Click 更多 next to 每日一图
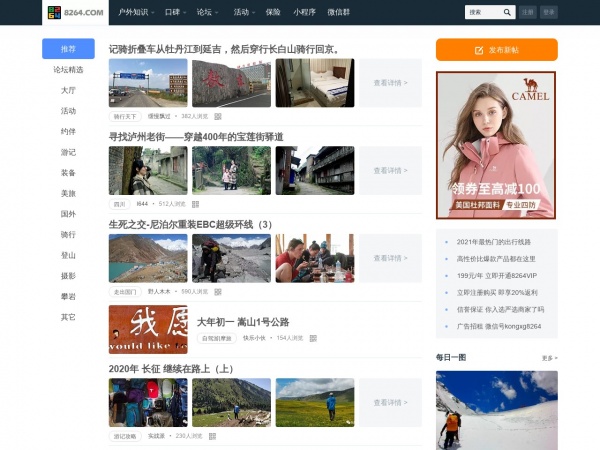This screenshot has height=450, width=600. click(x=549, y=358)
